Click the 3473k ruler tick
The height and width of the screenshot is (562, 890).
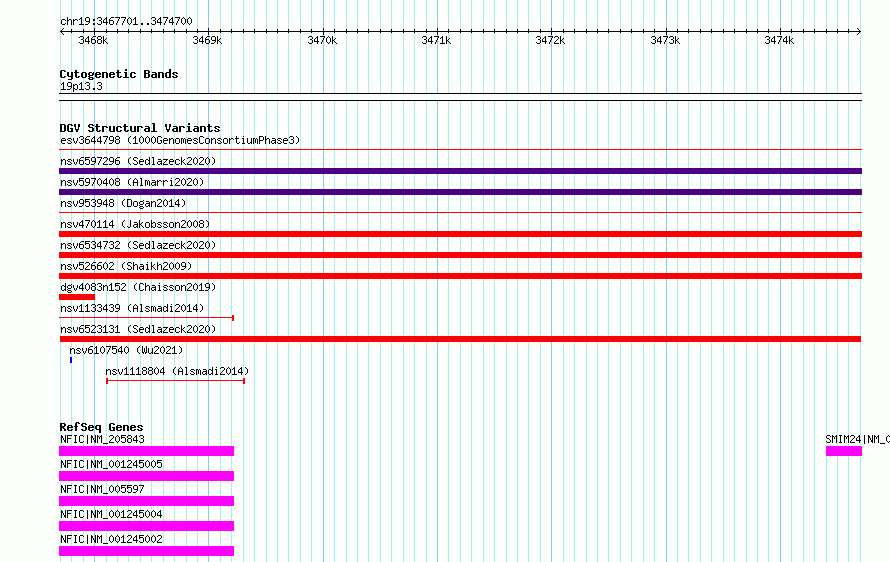(x=665, y=40)
